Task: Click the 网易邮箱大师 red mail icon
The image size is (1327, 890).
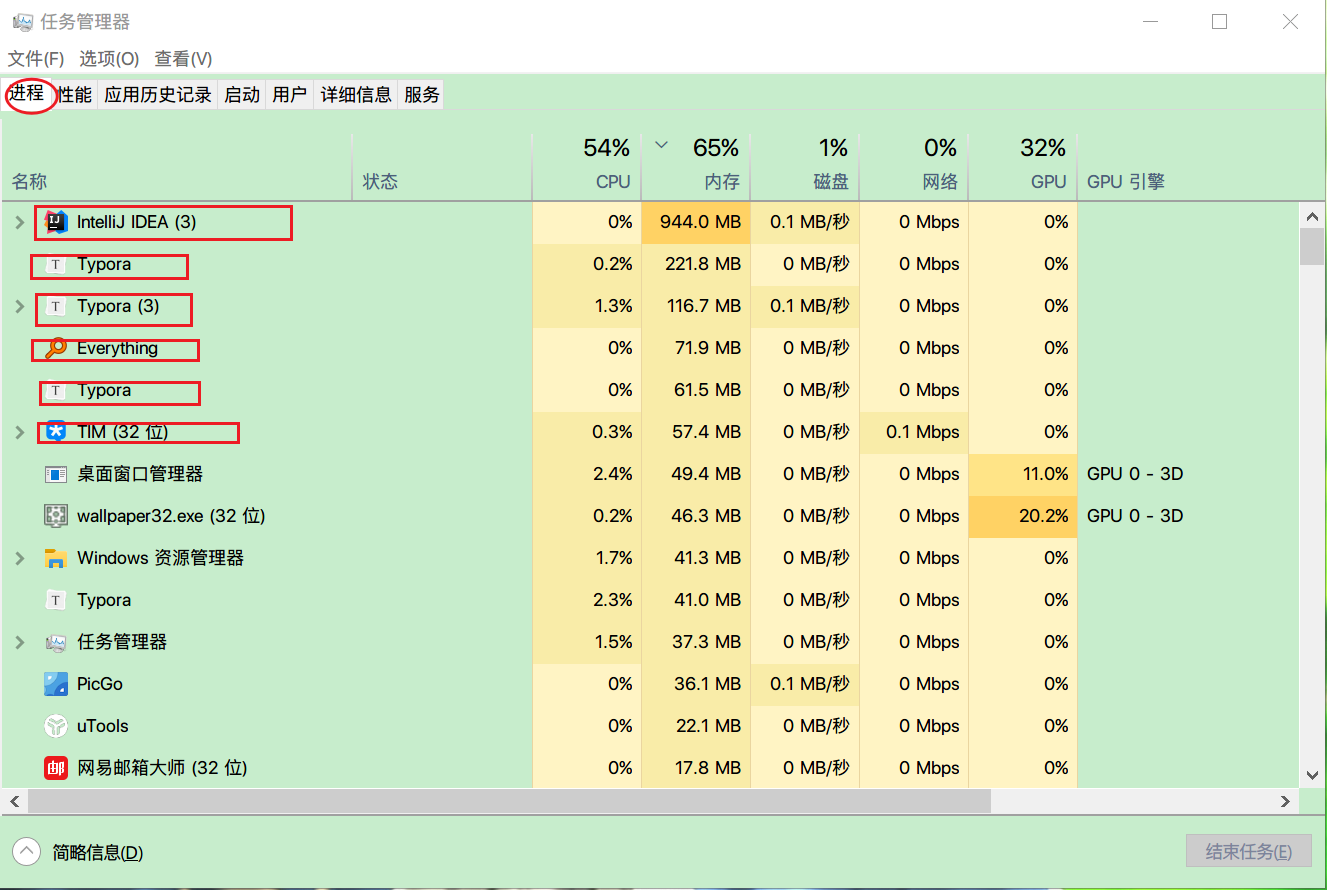Action: pyautogui.click(x=56, y=768)
